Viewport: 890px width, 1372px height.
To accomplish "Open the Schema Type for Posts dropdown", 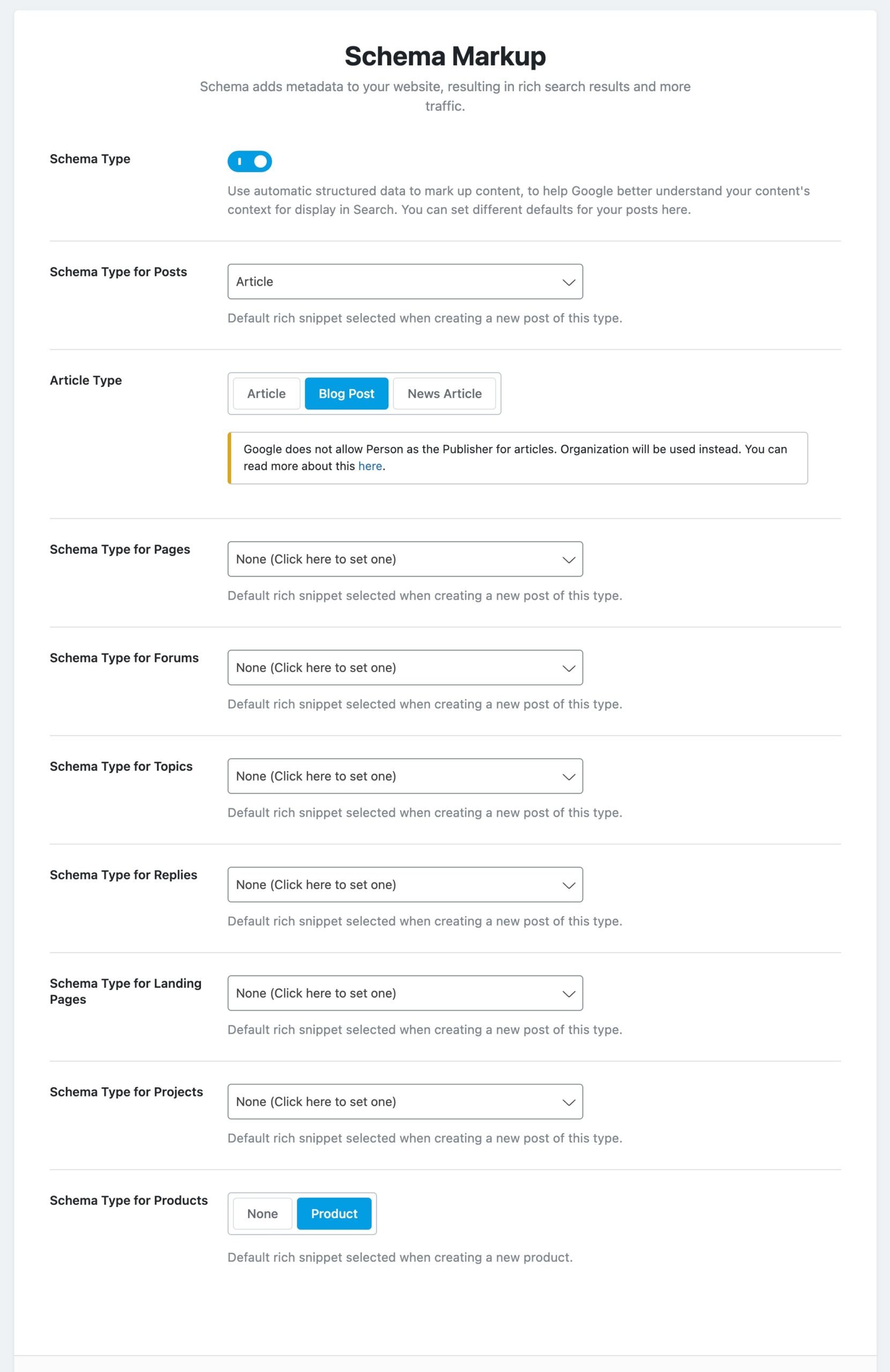I will (392, 281).
